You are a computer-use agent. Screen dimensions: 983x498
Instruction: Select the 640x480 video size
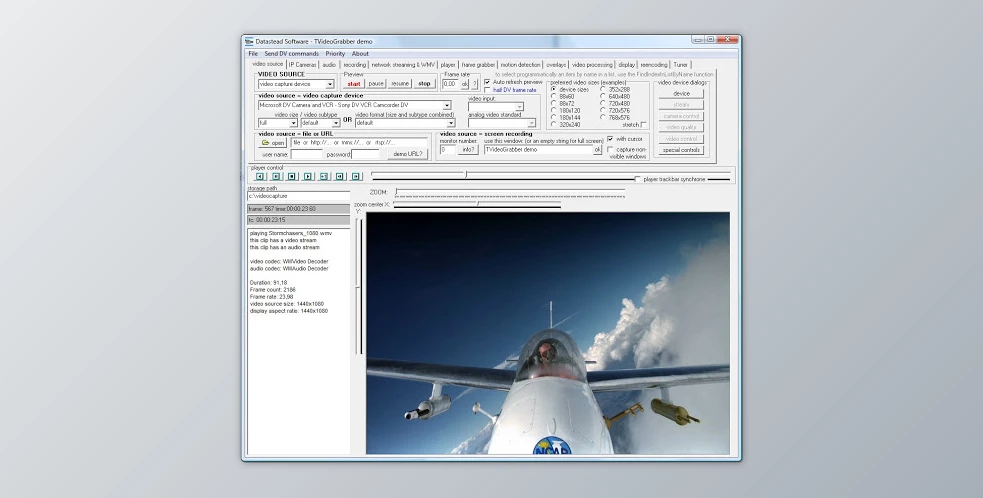pyautogui.click(x=603, y=97)
